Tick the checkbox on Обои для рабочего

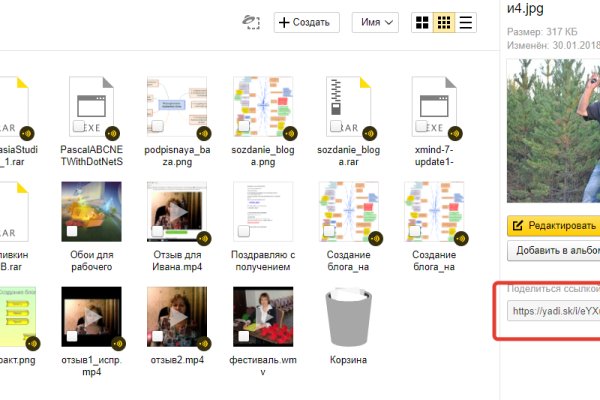[x=73, y=231]
